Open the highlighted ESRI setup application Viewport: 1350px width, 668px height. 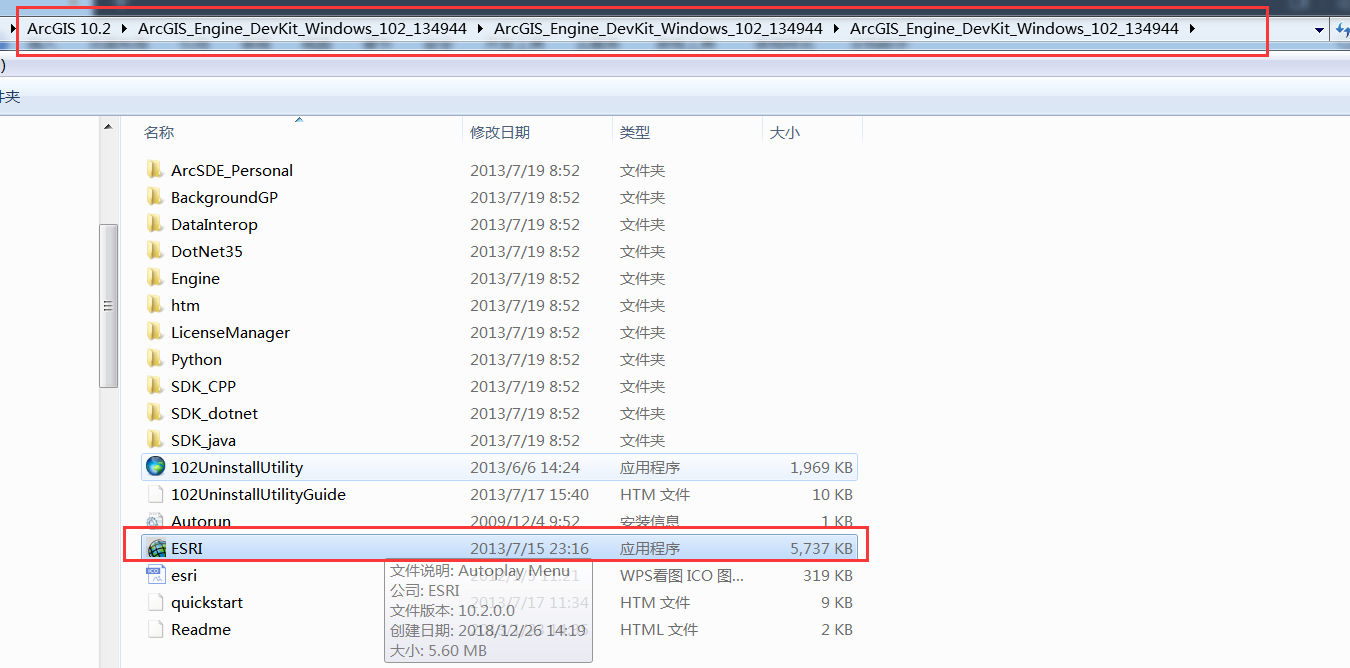pos(186,547)
